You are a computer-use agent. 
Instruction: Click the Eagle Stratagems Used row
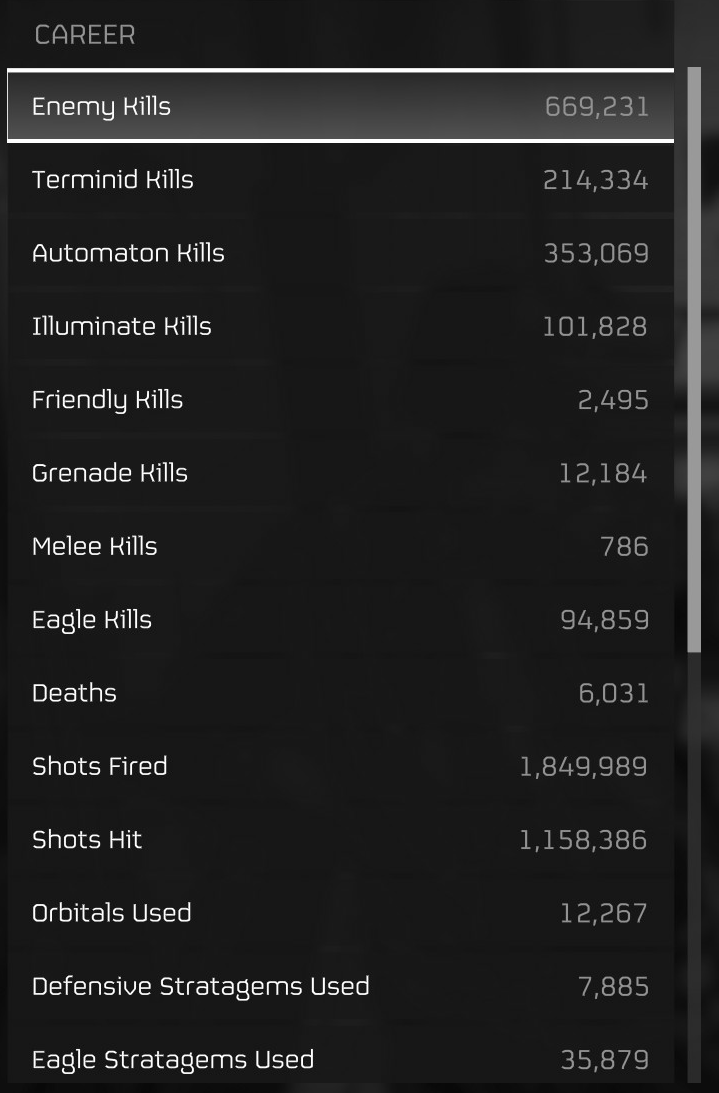click(x=340, y=1059)
